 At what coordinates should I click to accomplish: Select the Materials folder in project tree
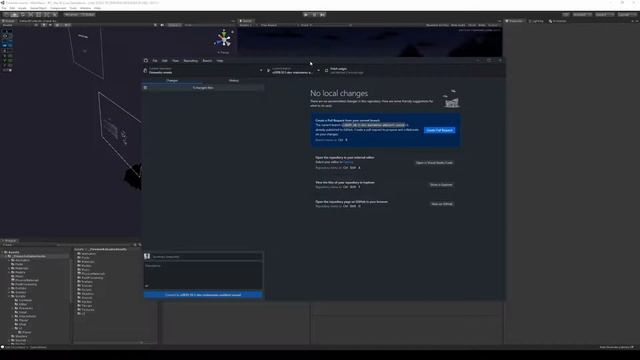point(20,268)
